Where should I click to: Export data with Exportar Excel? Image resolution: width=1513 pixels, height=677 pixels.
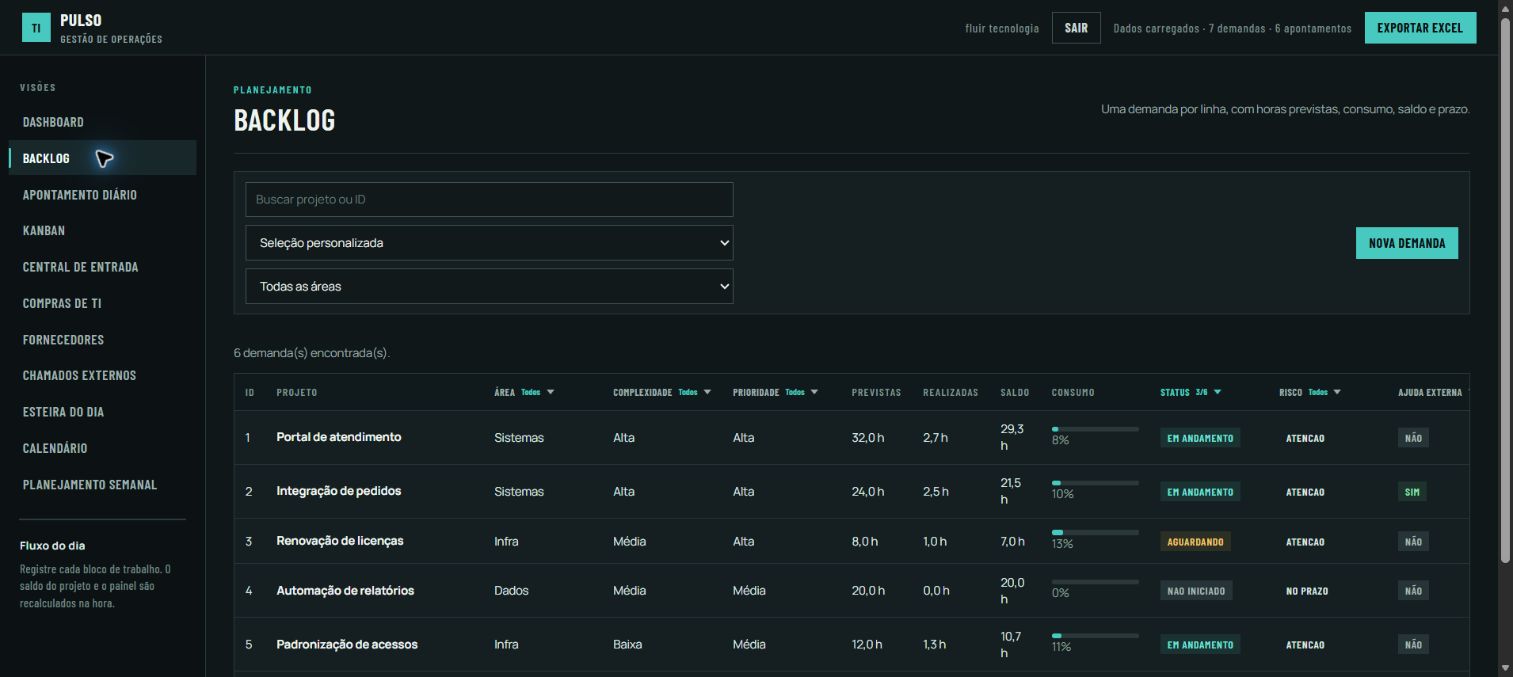[1420, 28]
